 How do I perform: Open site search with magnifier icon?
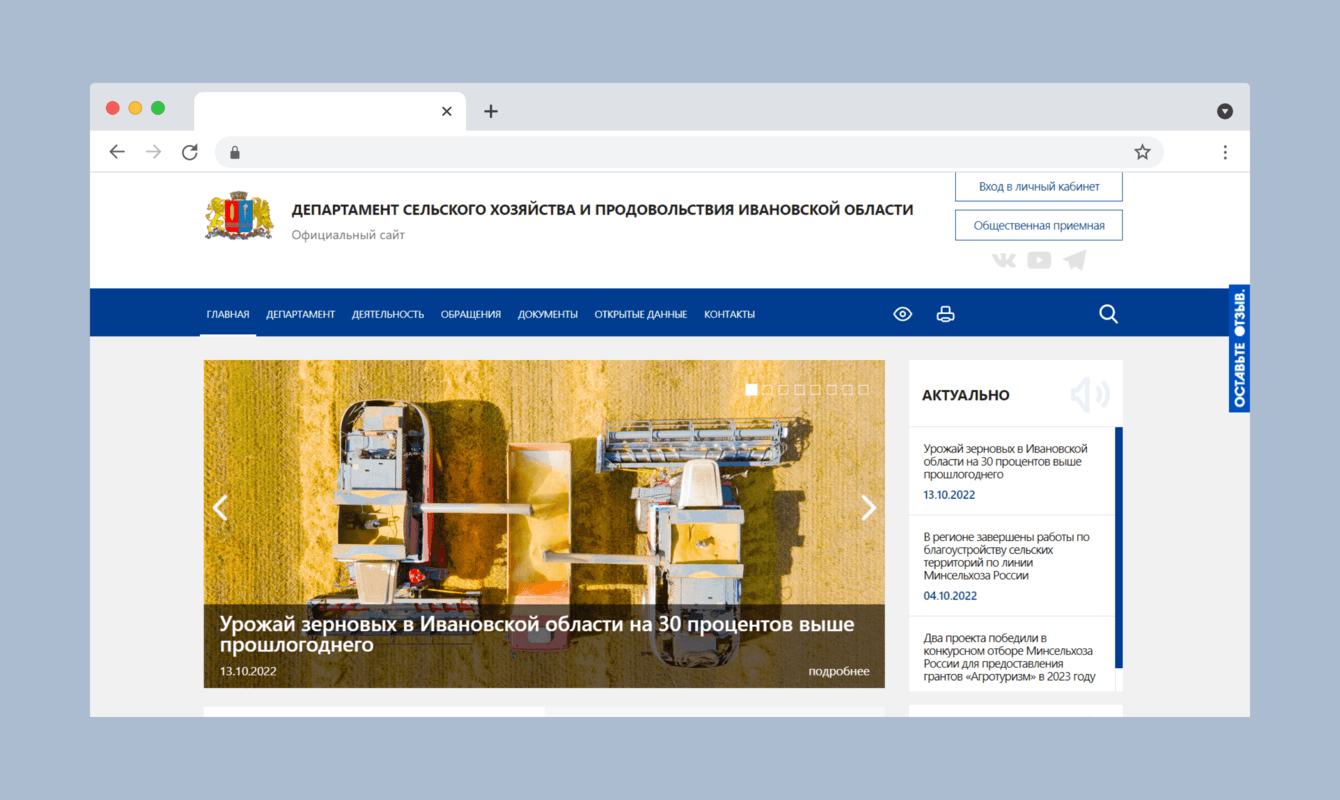tap(1107, 313)
